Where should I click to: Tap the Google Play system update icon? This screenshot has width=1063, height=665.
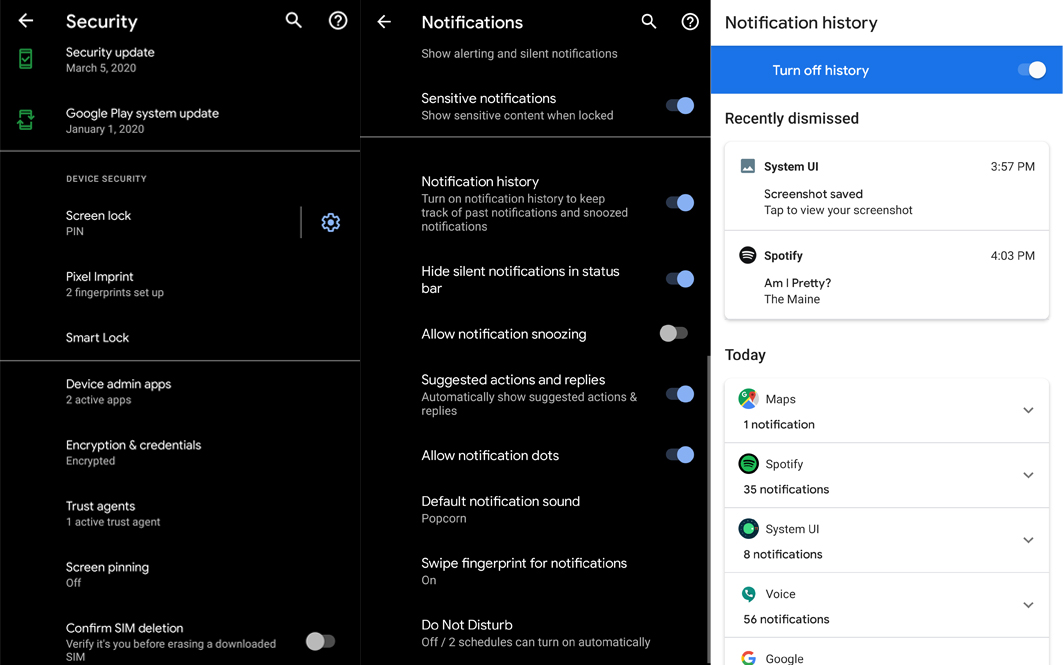[x=26, y=120]
